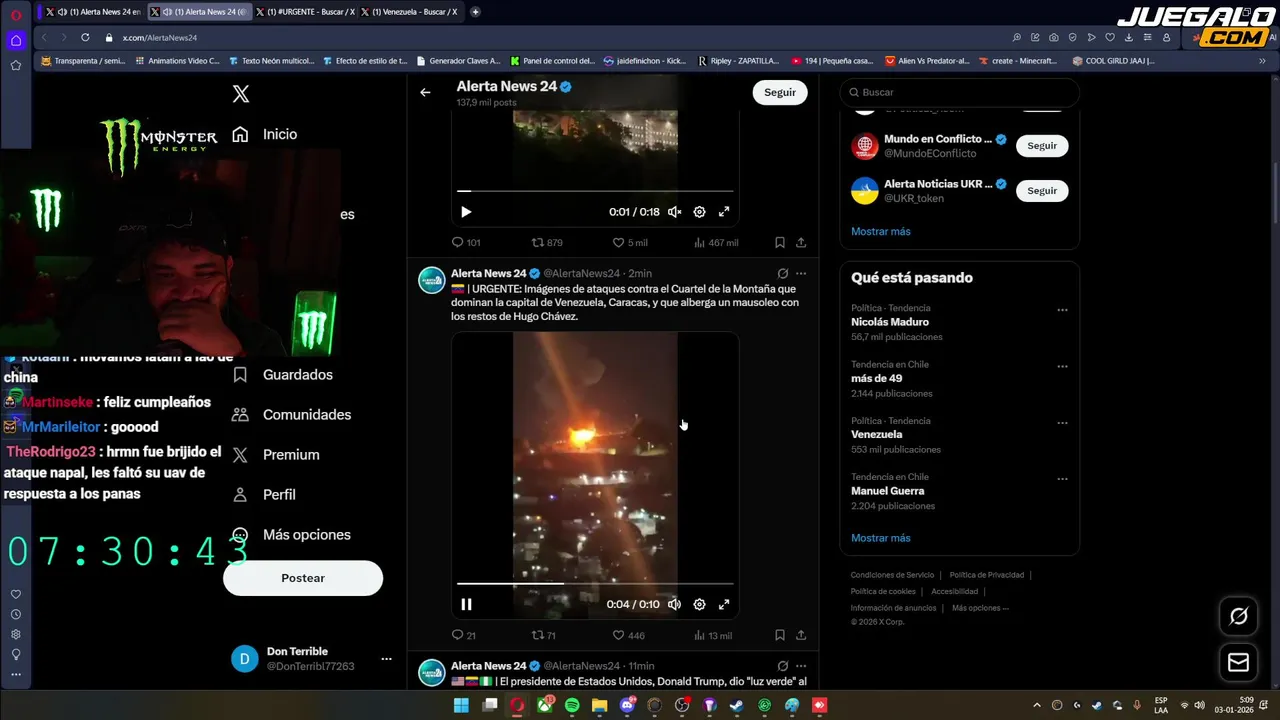
Task: Play the 0:01 / 0:18 video
Action: pos(466,212)
